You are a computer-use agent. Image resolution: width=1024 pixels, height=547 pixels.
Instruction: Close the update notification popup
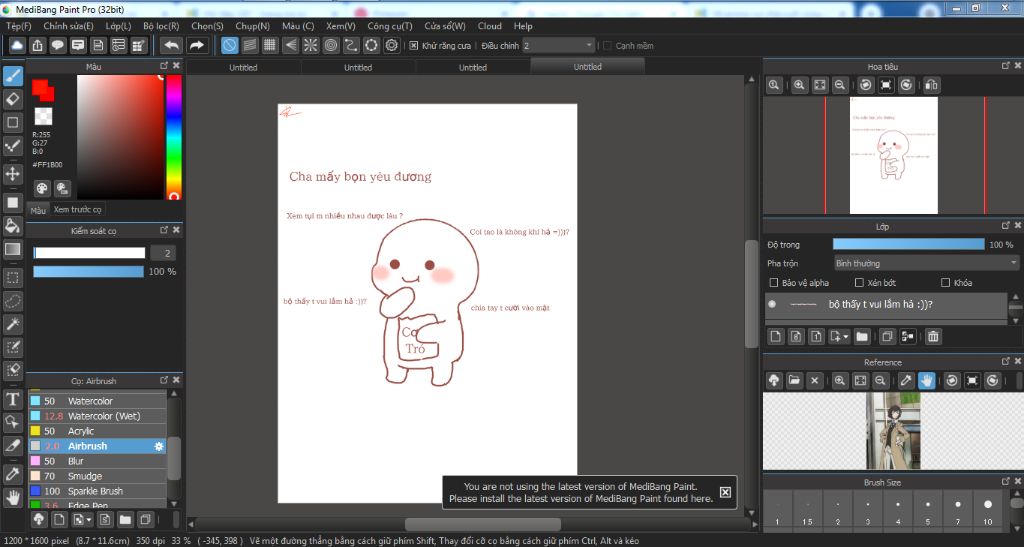click(725, 491)
